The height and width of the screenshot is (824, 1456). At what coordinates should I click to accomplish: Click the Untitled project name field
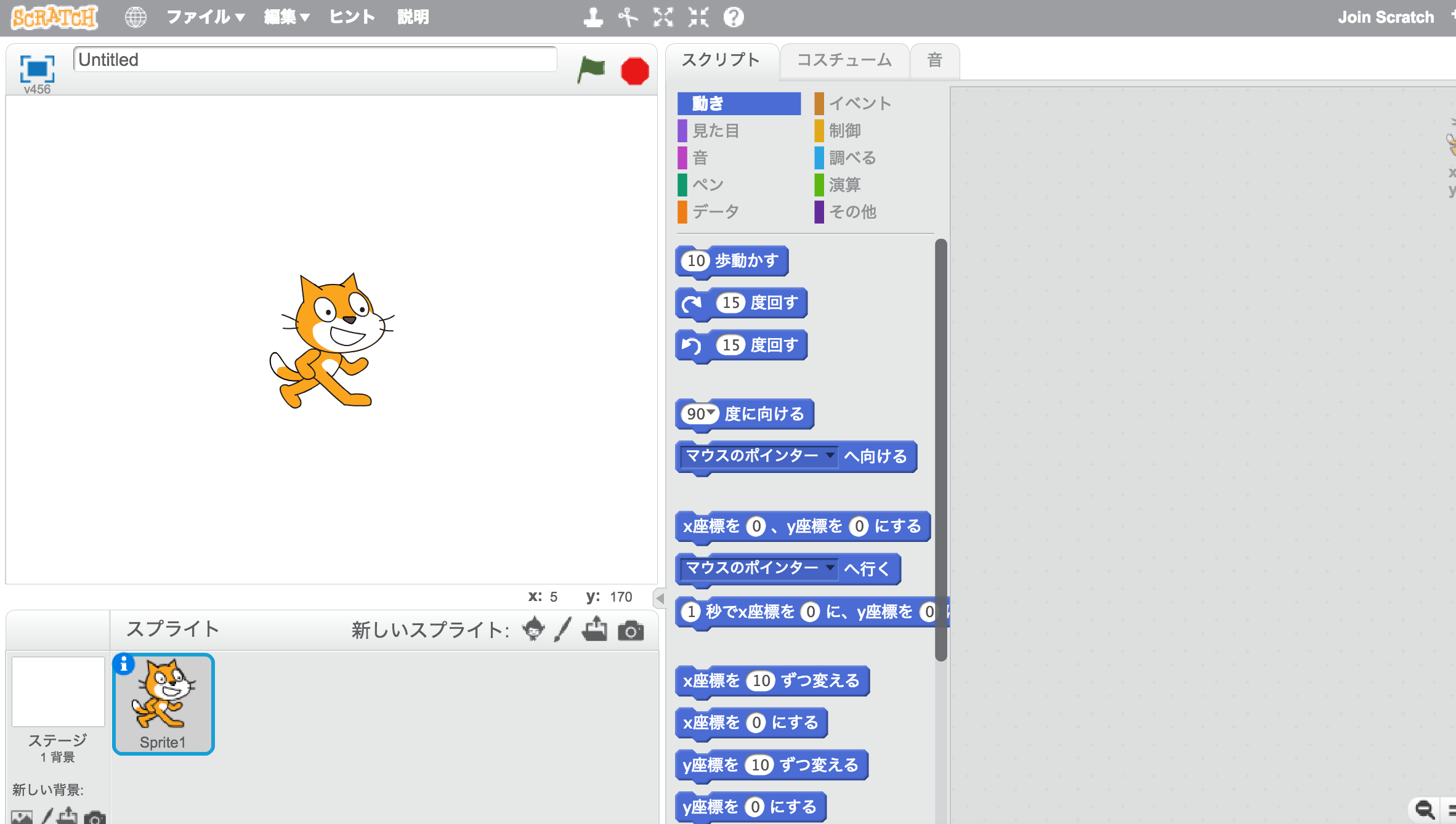pyautogui.click(x=315, y=60)
